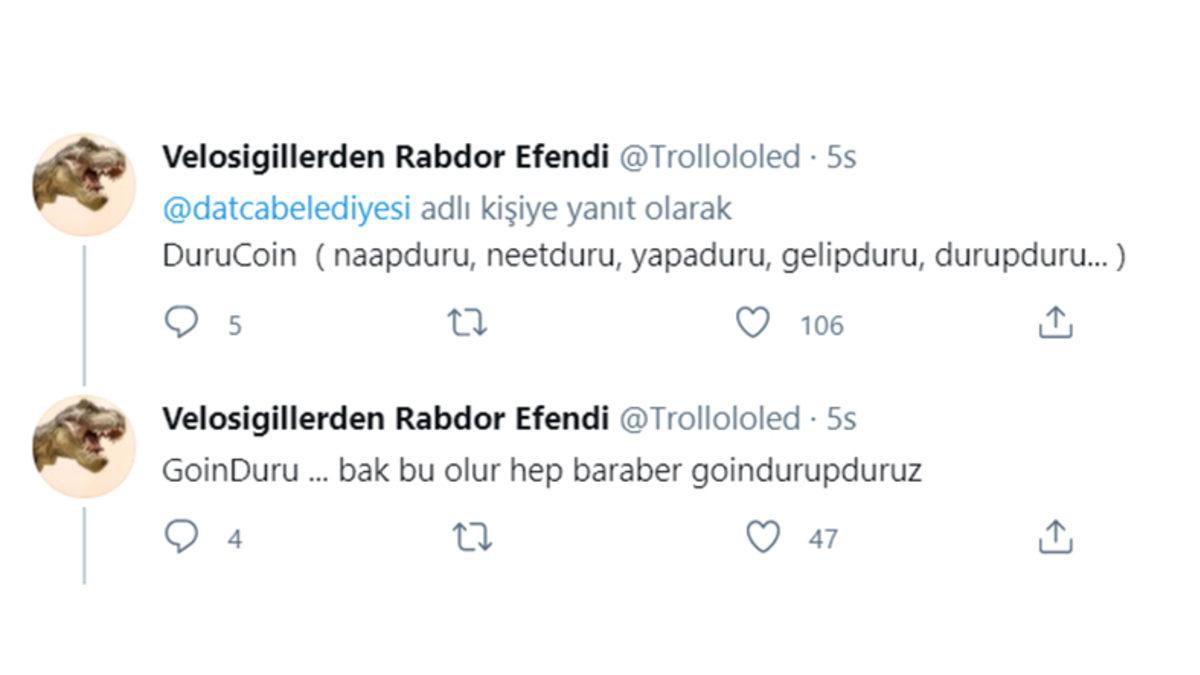Open the 5s timestamp of the second tweet
The image size is (1200, 675).
843,419
